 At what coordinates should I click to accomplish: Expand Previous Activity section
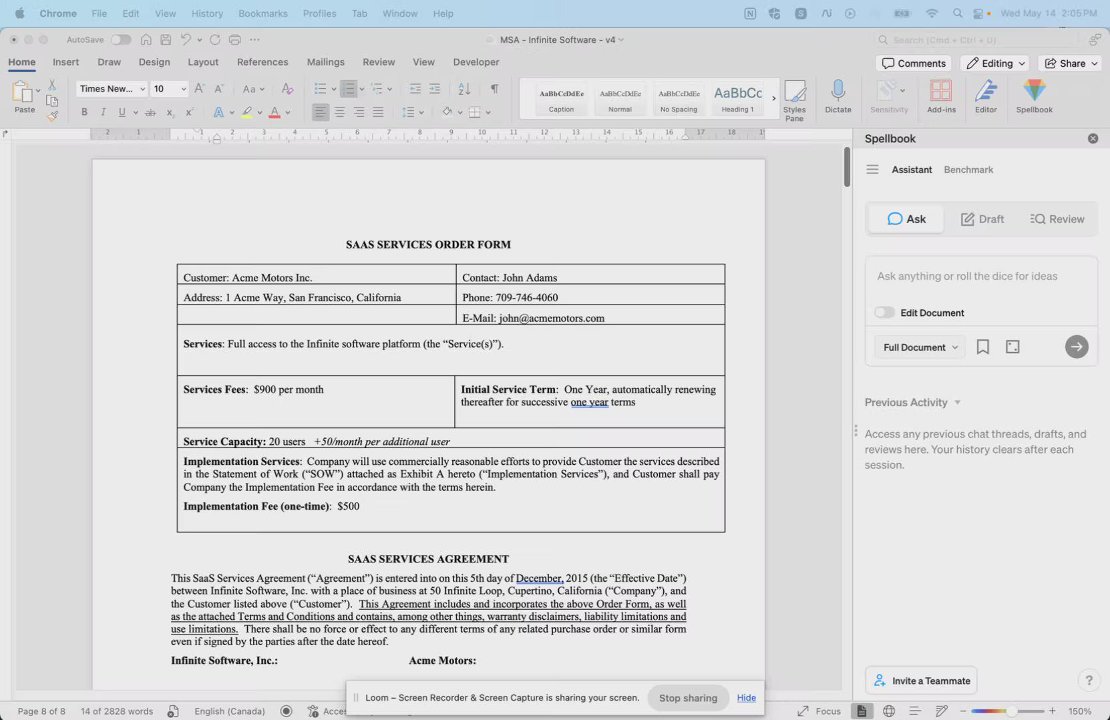(x=912, y=402)
